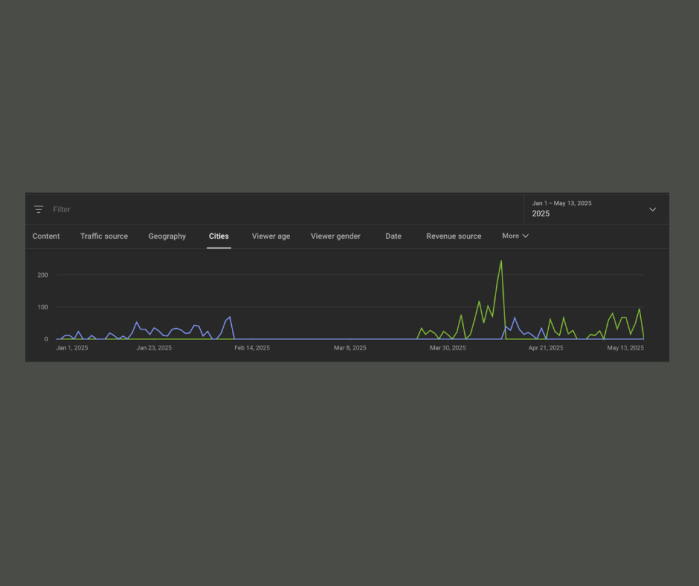This screenshot has height=586, width=699.
Task: Click the Mar 30, 2025 axis label
Action: click(x=448, y=348)
